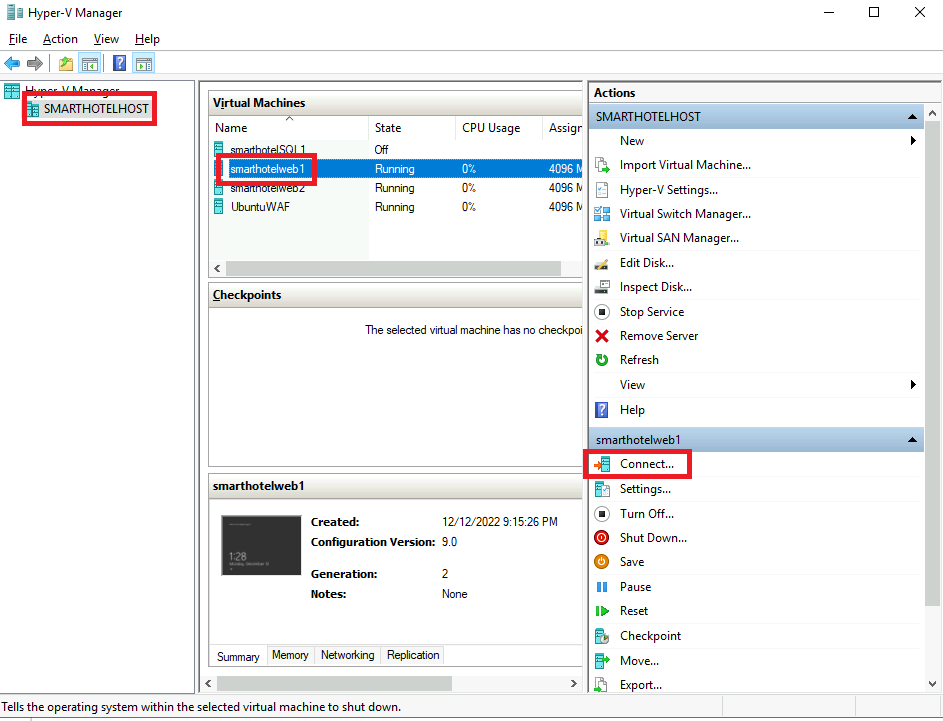Screen dimensions: 943x721
Task: Switch to the Networking tab
Action: pos(347,655)
